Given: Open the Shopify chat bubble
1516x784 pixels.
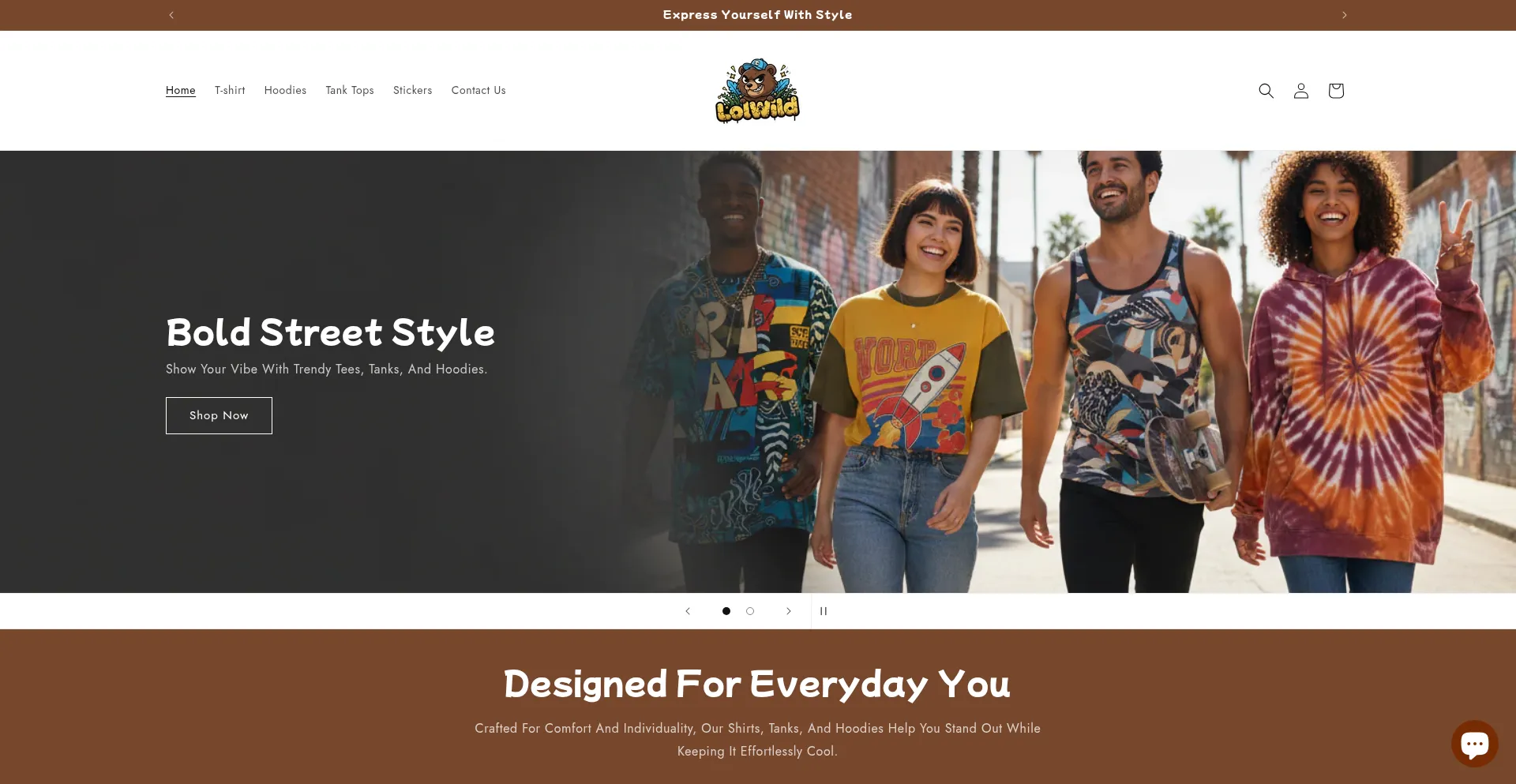Looking at the screenshot, I should click(1474, 744).
